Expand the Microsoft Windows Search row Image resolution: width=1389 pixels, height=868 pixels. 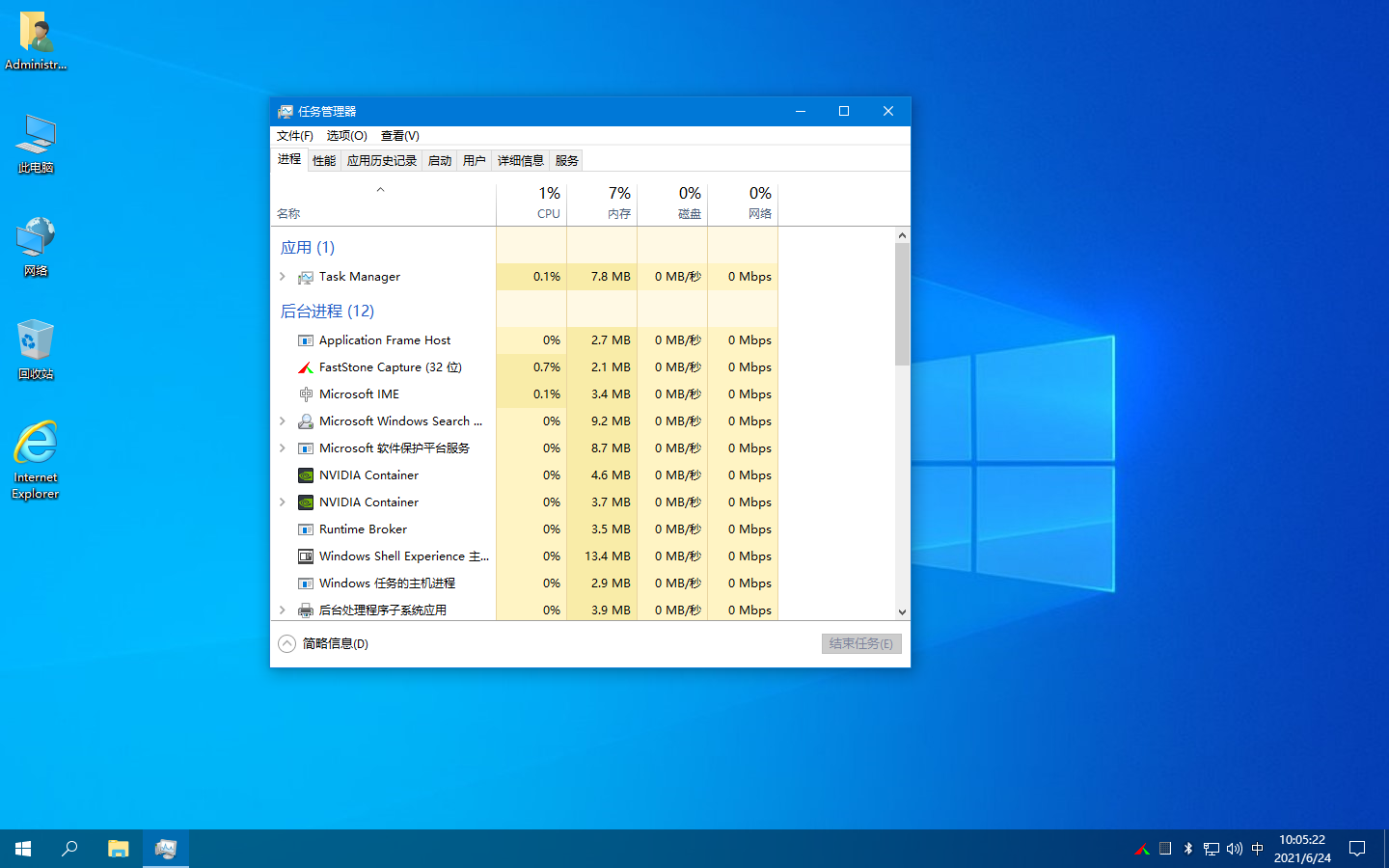[283, 421]
